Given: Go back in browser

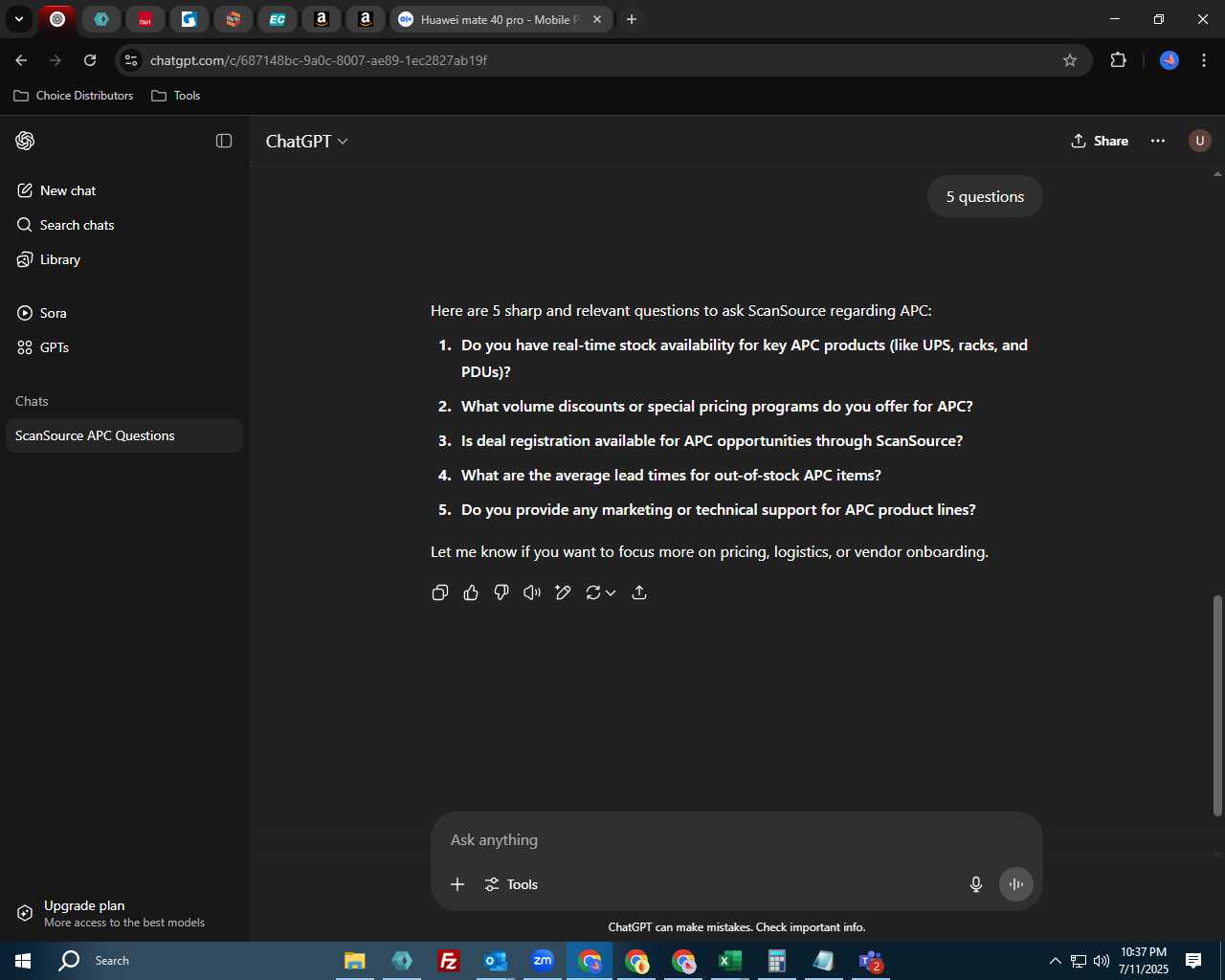Looking at the screenshot, I should click(x=21, y=60).
